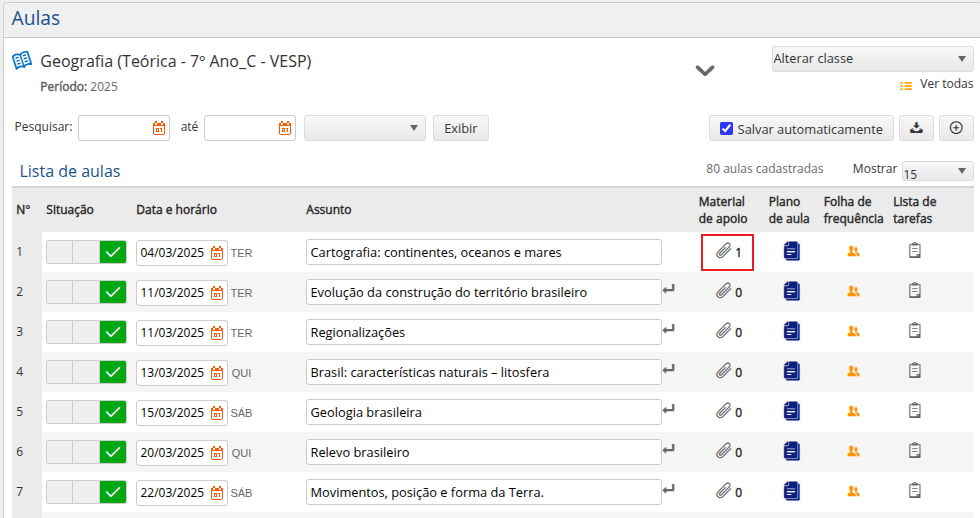The height and width of the screenshot is (518, 980).
Task: Sort by Data e horário column header
Action: click(x=176, y=209)
